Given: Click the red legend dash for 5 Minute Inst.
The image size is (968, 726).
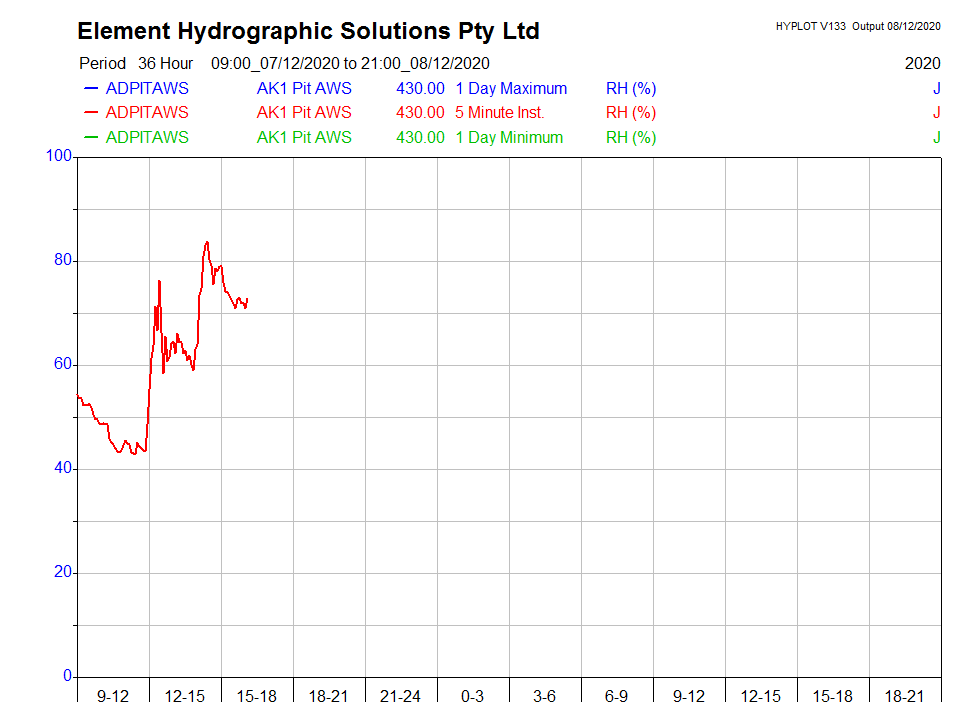Looking at the screenshot, I should (90, 113).
